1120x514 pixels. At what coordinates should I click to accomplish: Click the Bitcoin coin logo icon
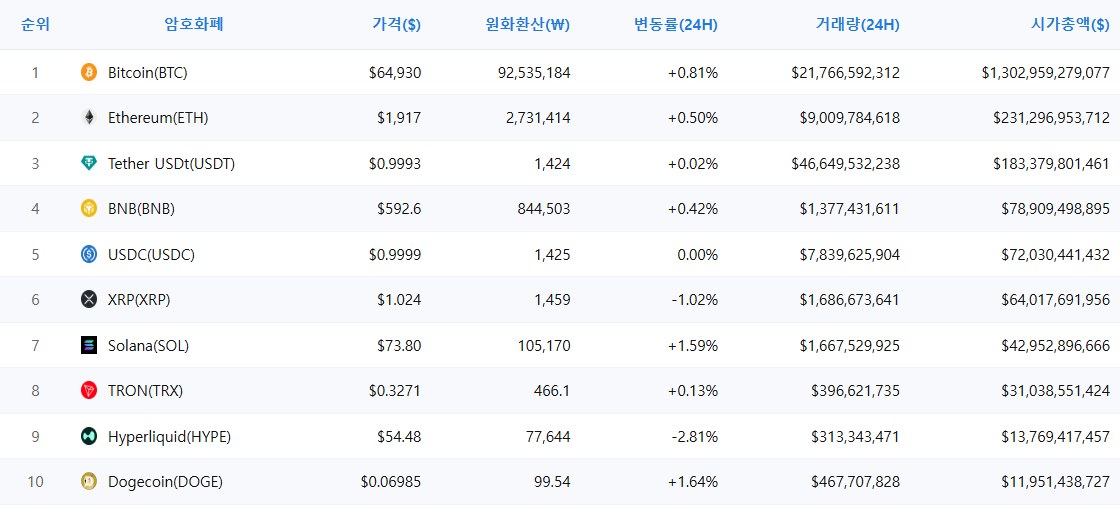[x=89, y=72]
